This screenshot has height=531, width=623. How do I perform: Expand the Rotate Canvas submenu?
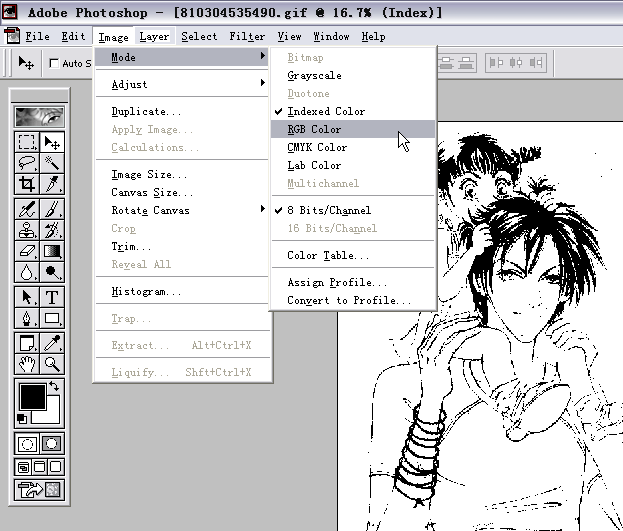pyautogui.click(x=182, y=210)
